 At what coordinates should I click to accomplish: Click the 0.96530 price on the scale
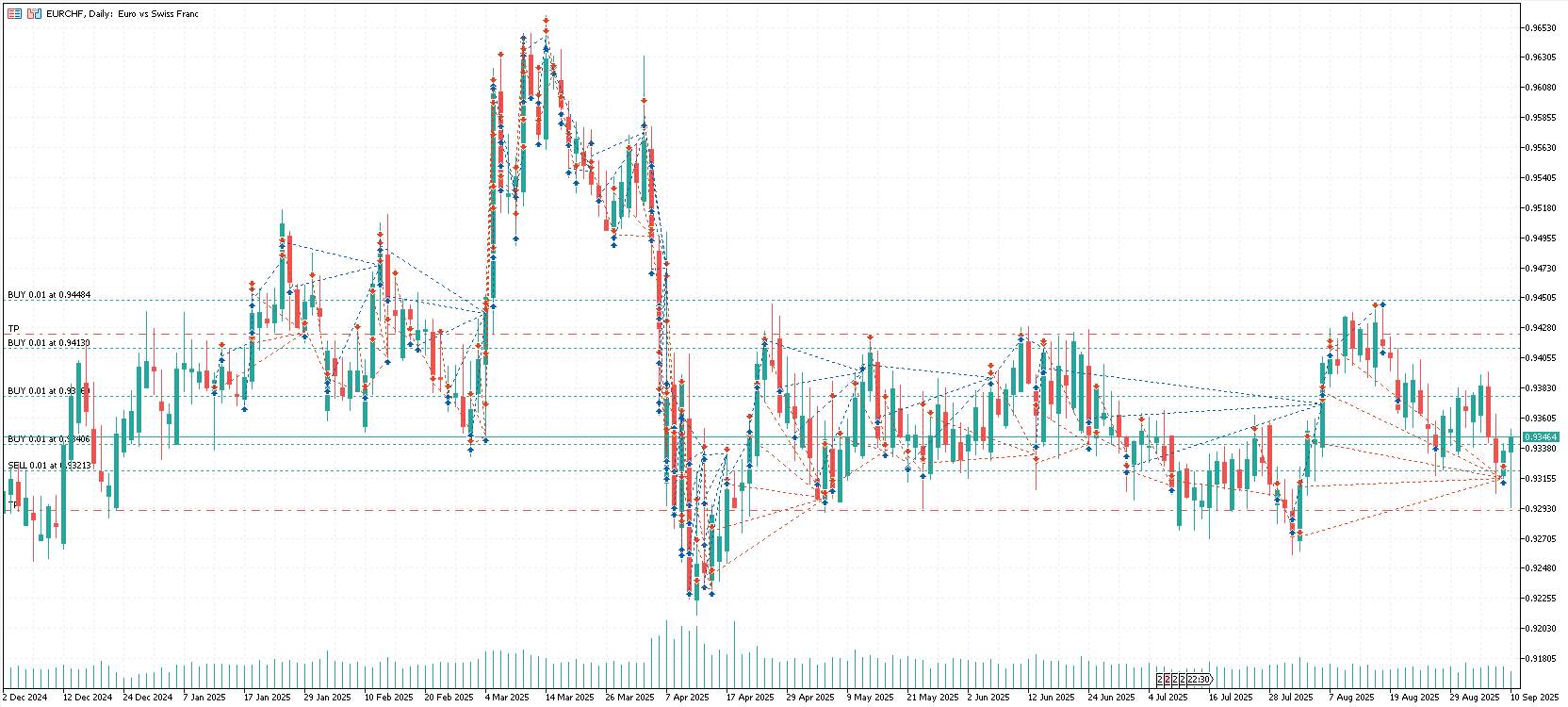click(1541, 28)
